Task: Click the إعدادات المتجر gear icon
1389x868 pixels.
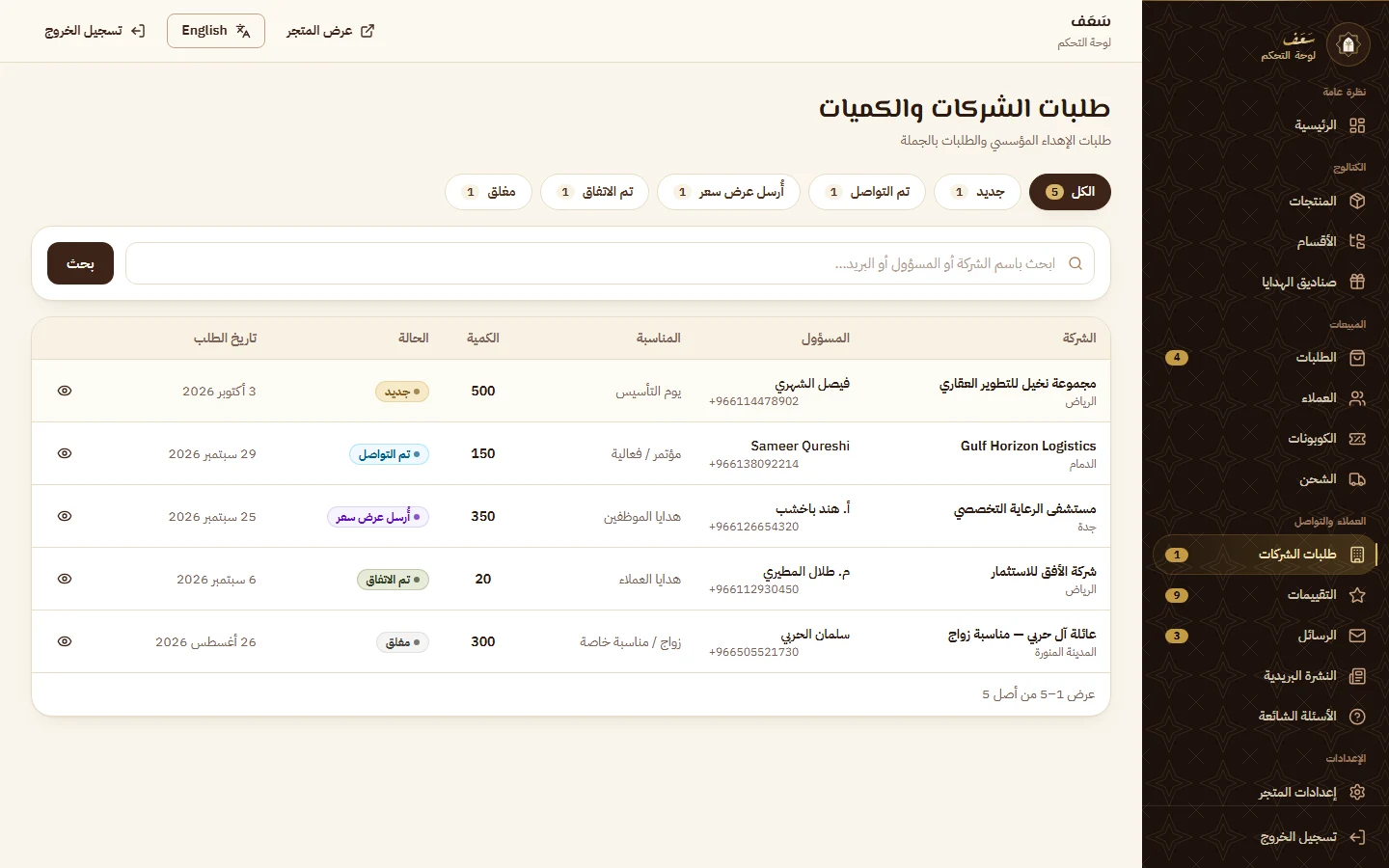Action: click(1357, 792)
